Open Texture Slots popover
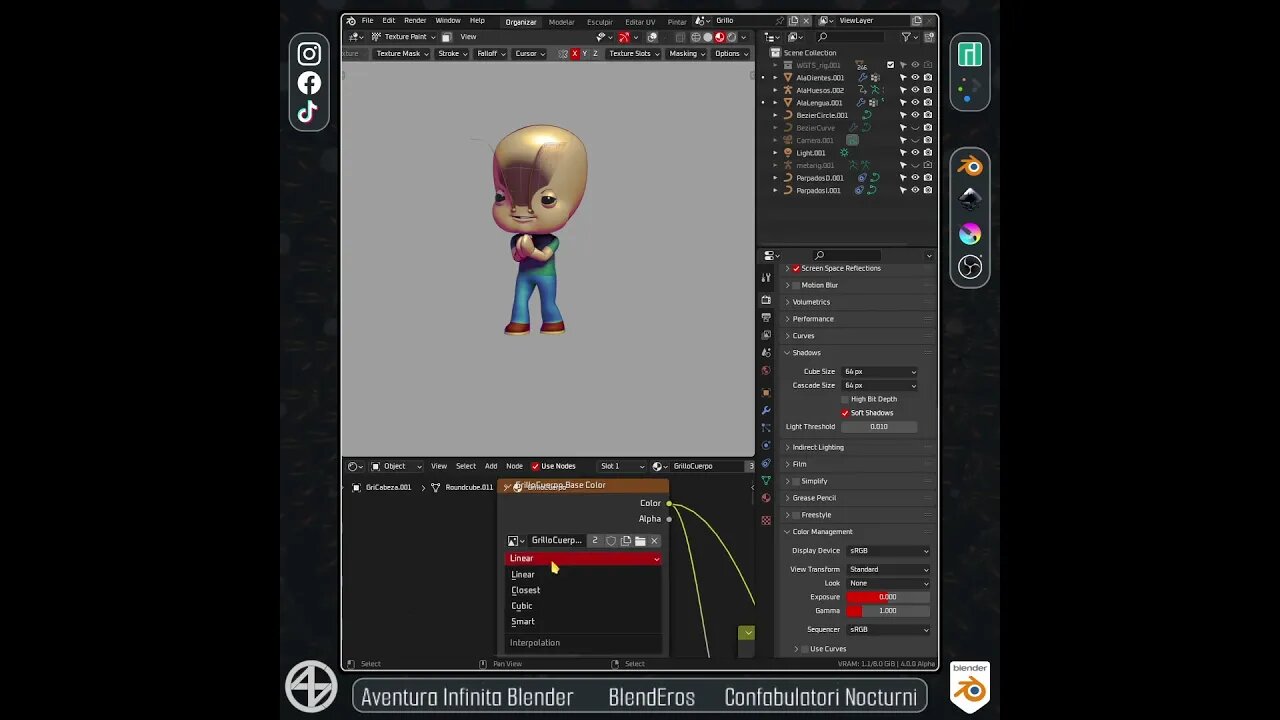 (633, 54)
